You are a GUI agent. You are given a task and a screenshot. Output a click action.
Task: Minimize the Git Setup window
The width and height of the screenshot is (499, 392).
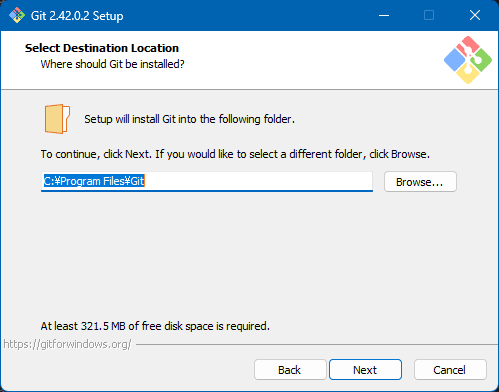(x=384, y=15)
